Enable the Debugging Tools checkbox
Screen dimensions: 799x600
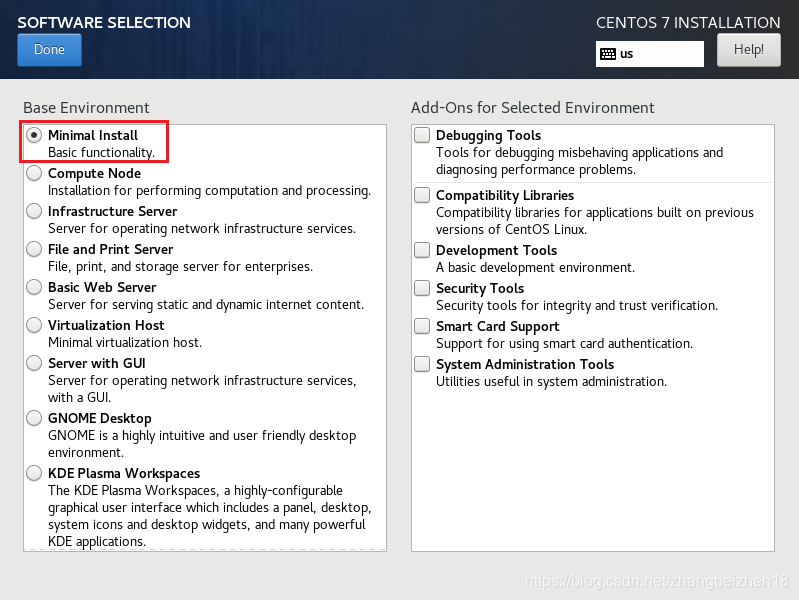(x=422, y=135)
